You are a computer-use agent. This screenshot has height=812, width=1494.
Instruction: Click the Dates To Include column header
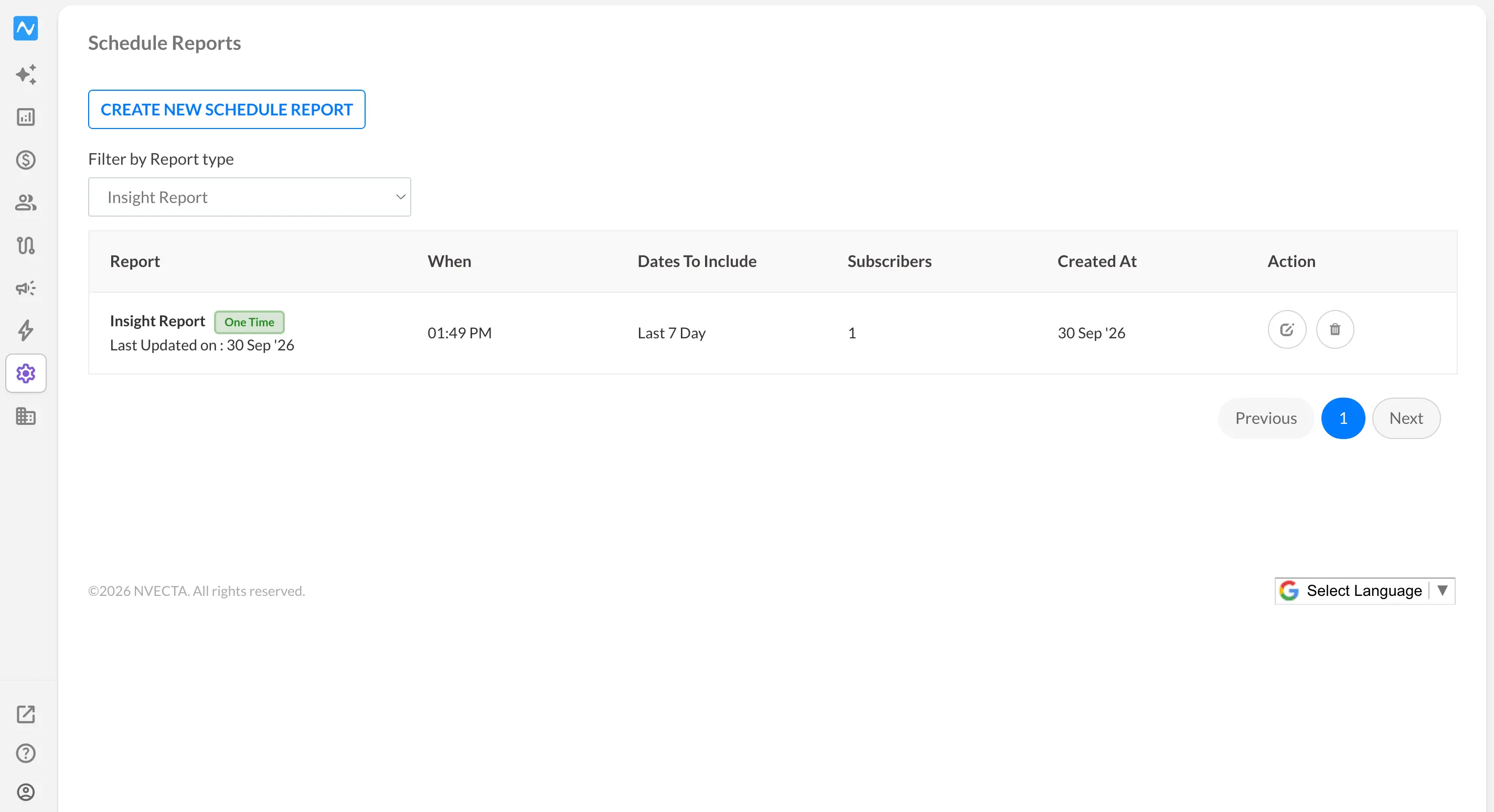pyautogui.click(x=697, y=262)
